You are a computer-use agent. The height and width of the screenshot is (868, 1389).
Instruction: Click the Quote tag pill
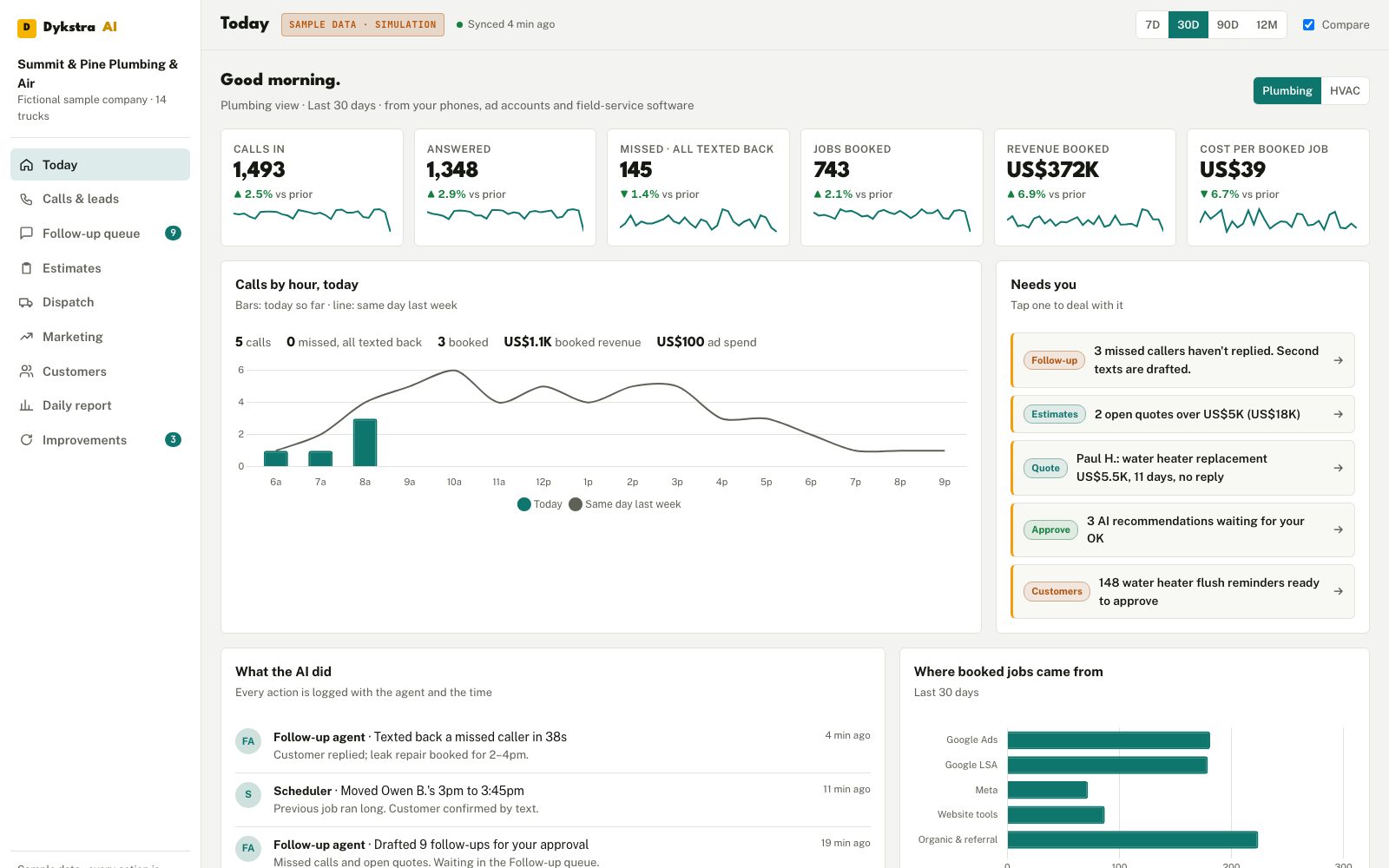tap(1045, 468)
